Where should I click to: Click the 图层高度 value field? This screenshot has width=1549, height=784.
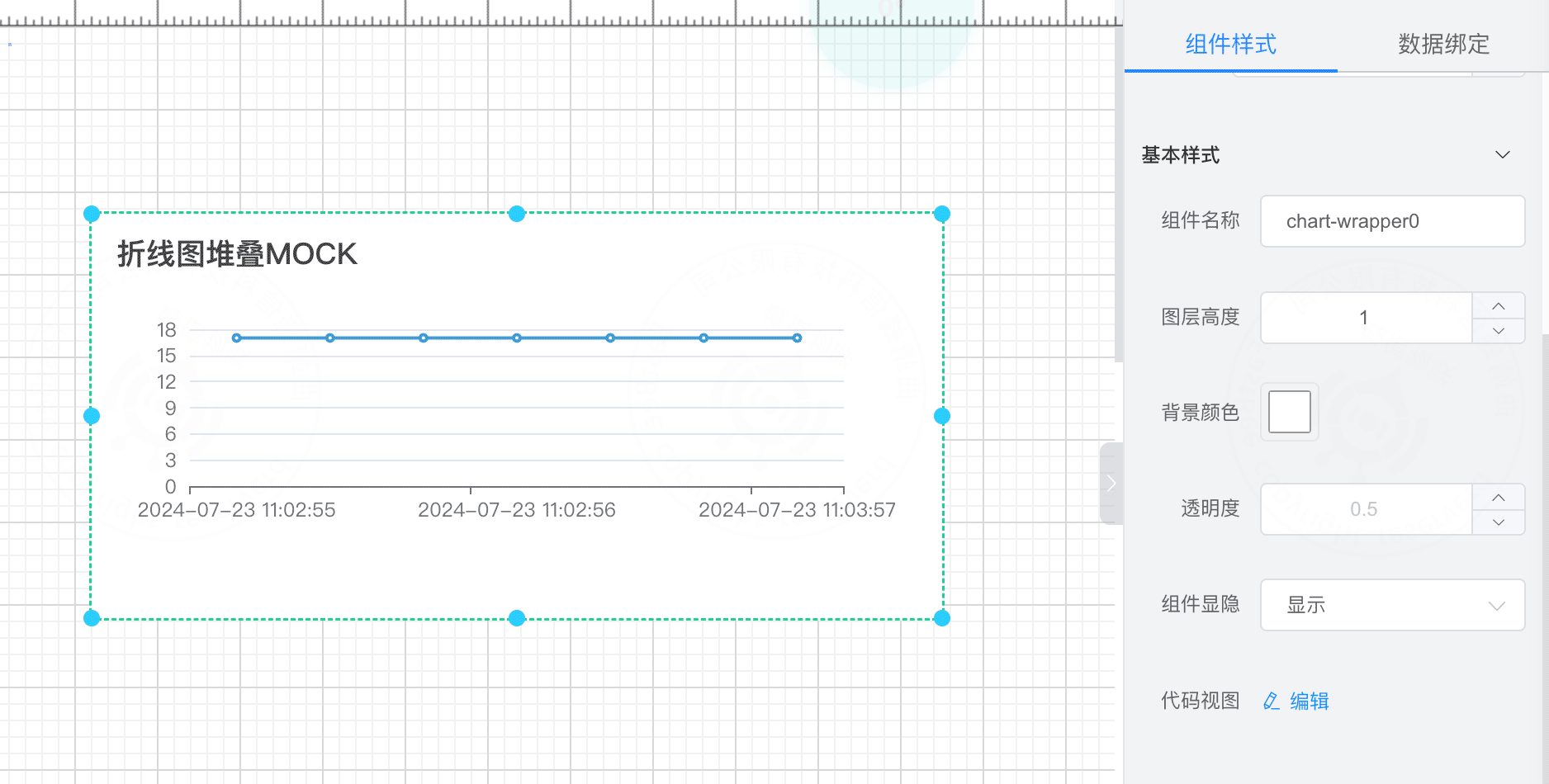tap(1367, 318)
